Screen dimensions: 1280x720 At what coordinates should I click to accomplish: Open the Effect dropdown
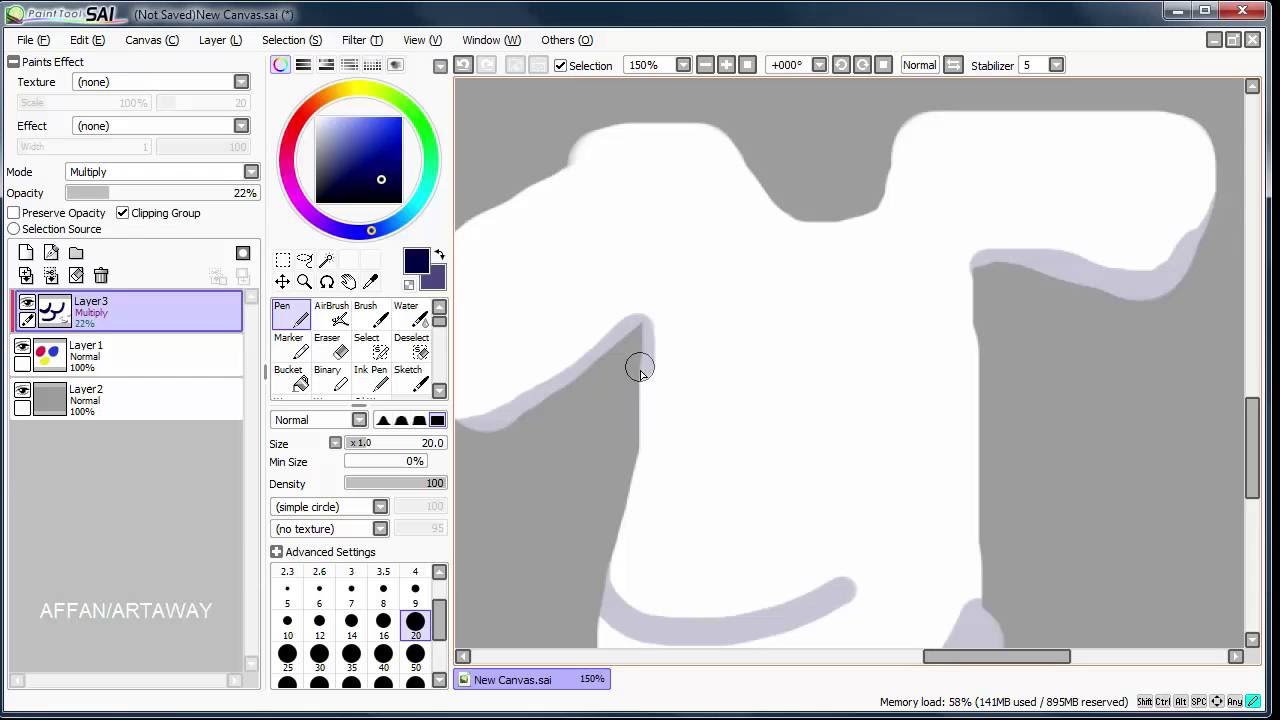[241, 126]
